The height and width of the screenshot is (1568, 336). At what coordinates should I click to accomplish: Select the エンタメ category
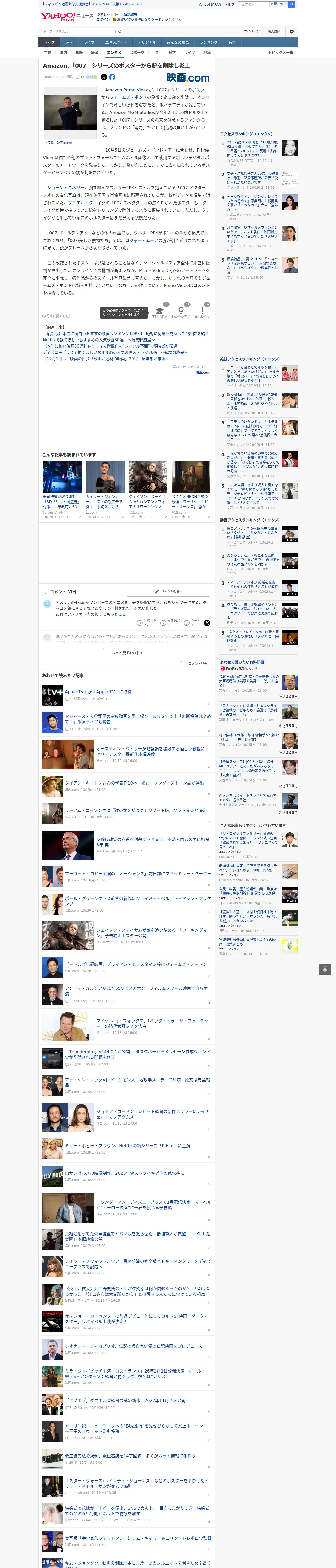pyautogui.click(x=114, y=52)
